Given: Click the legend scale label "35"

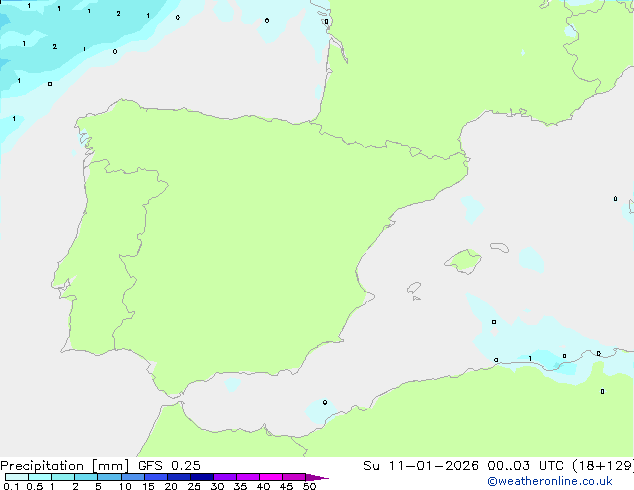Looking at the screenshot, I should pos(240,486).
